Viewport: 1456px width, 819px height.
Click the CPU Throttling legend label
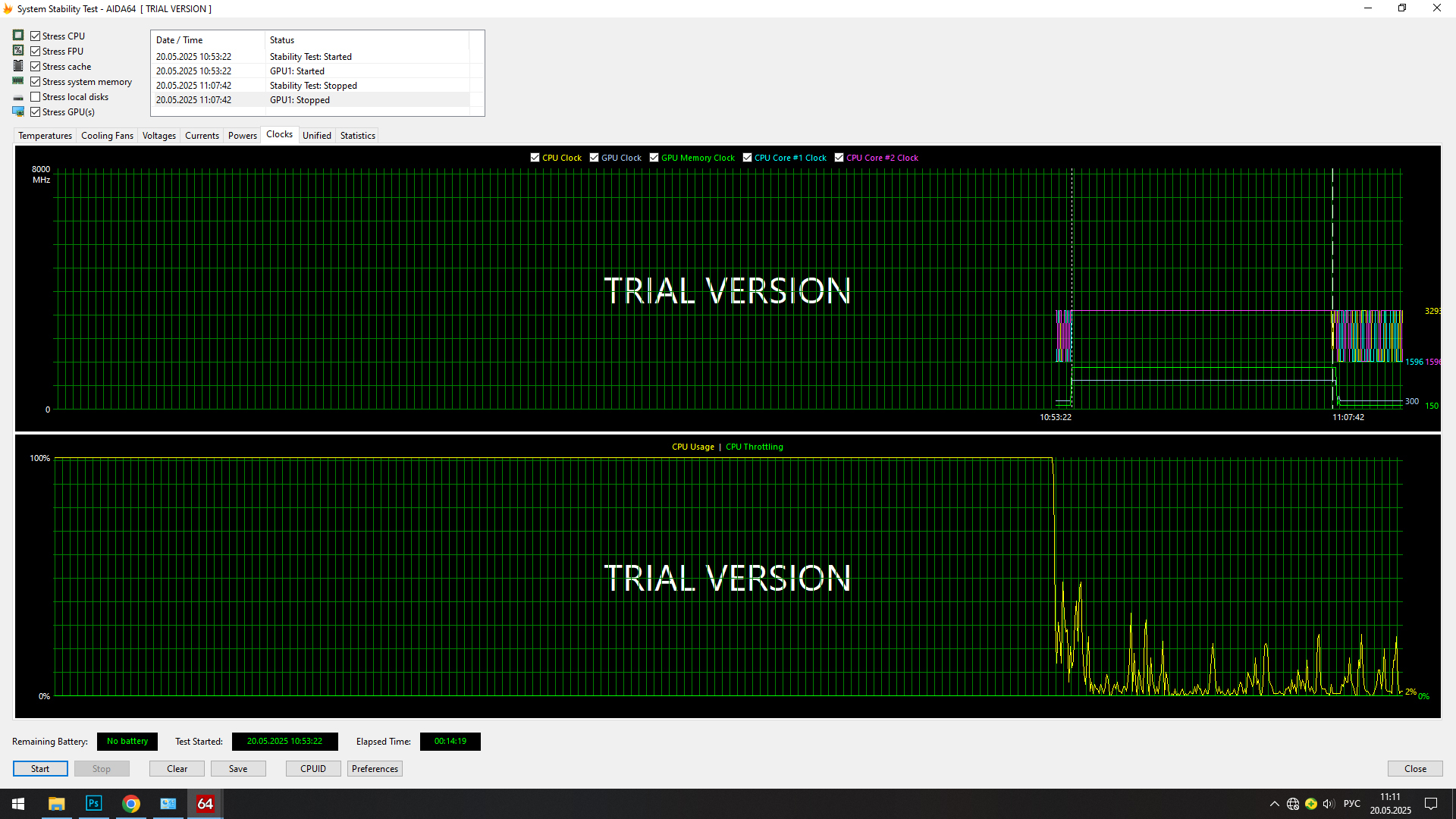[x=754, y=447]
